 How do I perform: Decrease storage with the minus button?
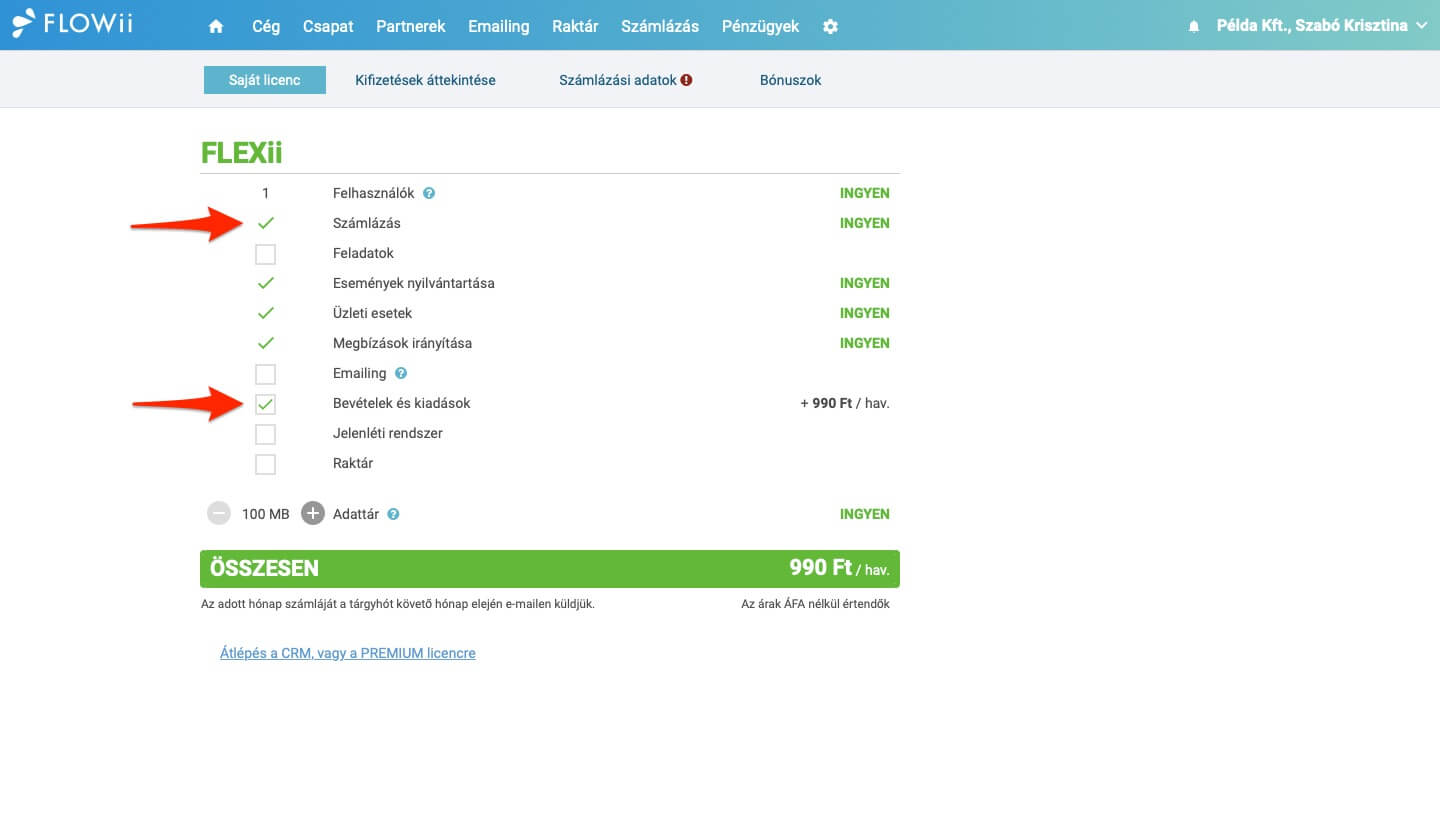(219, 513)
